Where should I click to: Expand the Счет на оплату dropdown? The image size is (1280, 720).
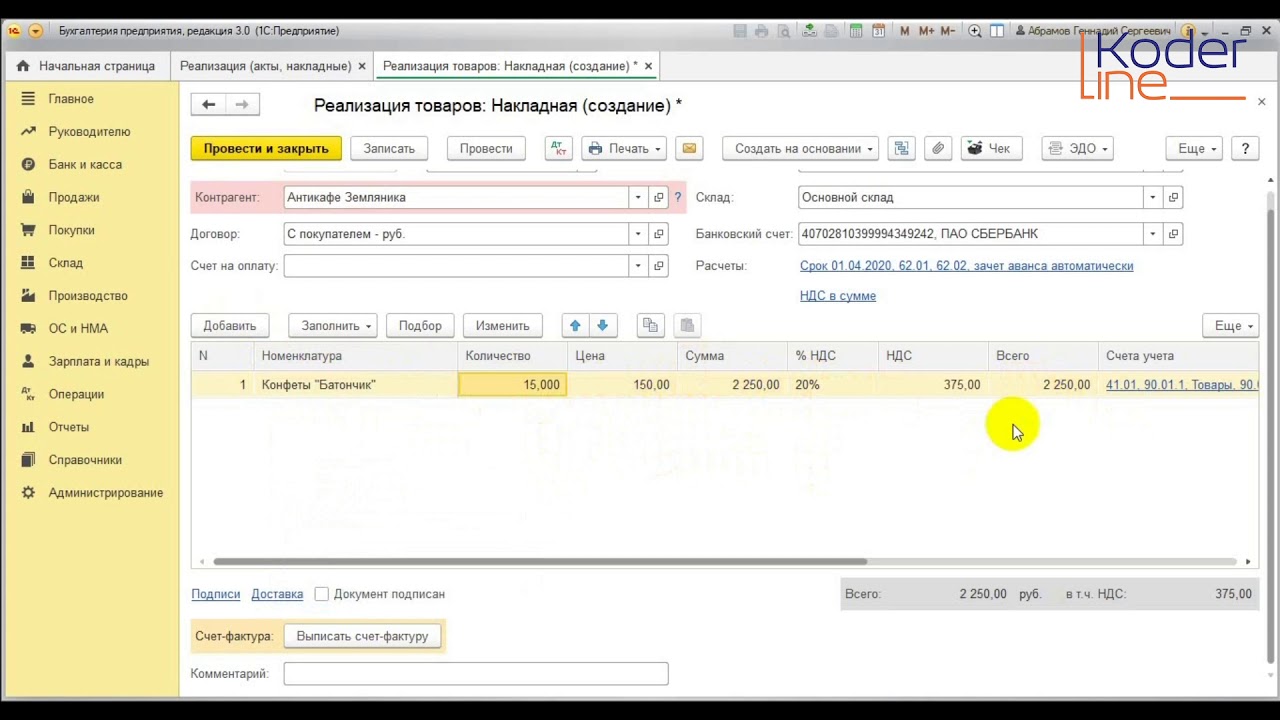638,266
